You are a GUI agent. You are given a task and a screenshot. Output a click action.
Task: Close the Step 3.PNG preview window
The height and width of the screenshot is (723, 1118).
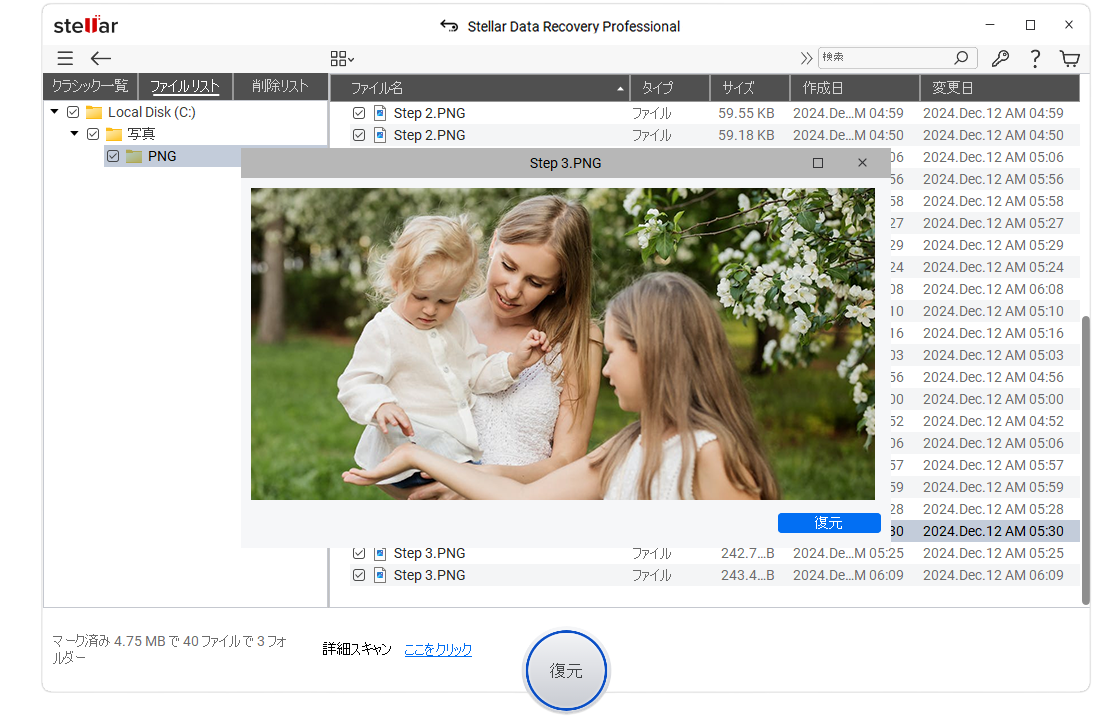(862, 163)
